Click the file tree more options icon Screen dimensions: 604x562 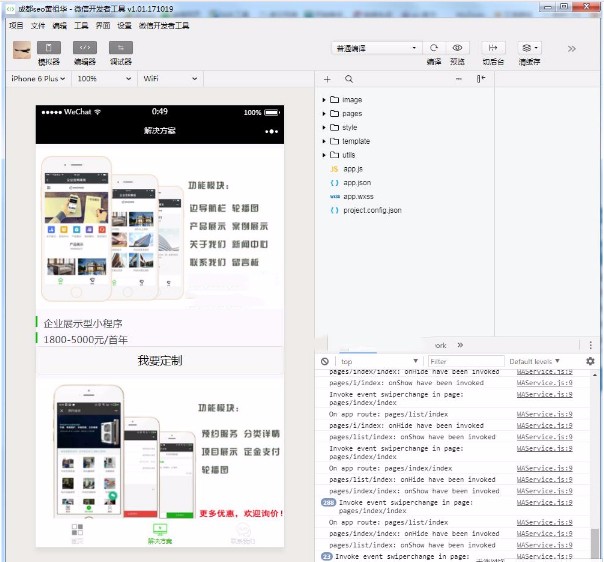pos(458,79)
